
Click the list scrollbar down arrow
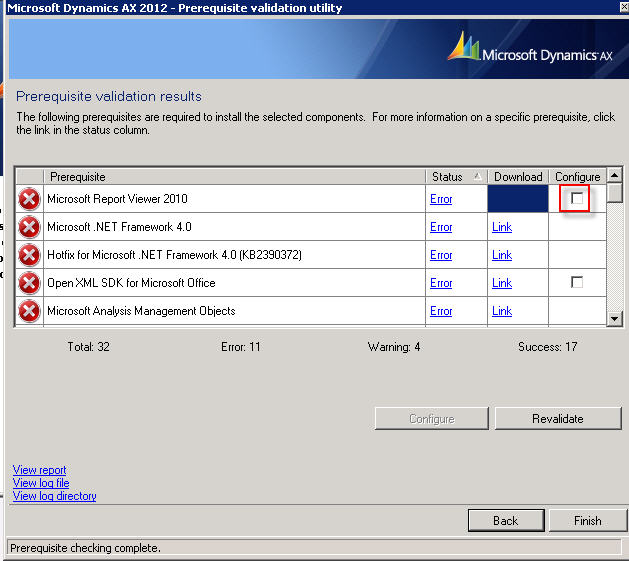[615, 319]
